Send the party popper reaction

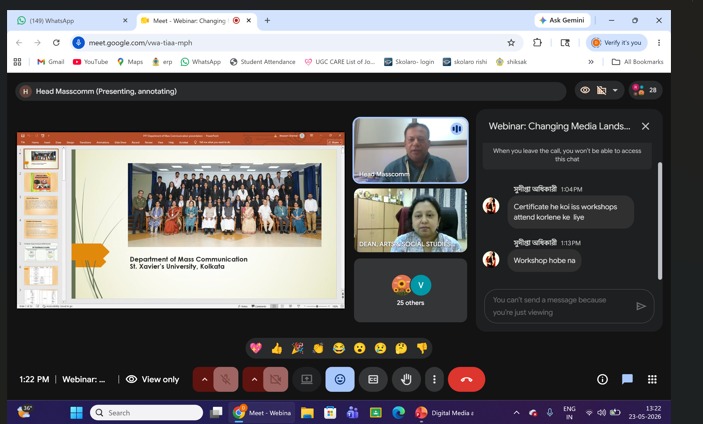[x=297, y=348]
